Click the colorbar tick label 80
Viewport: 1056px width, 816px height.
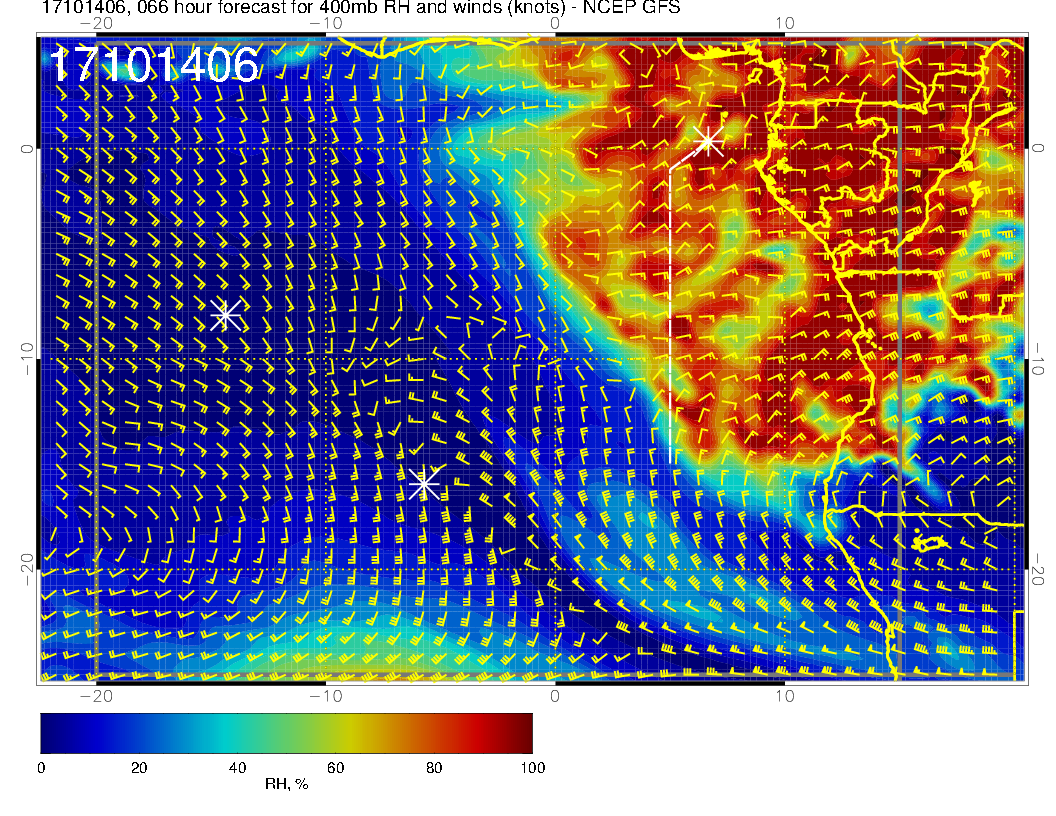point(434,768)
